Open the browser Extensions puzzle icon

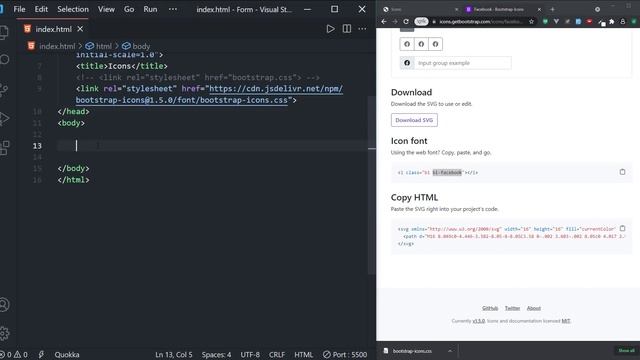click(611, 22)
